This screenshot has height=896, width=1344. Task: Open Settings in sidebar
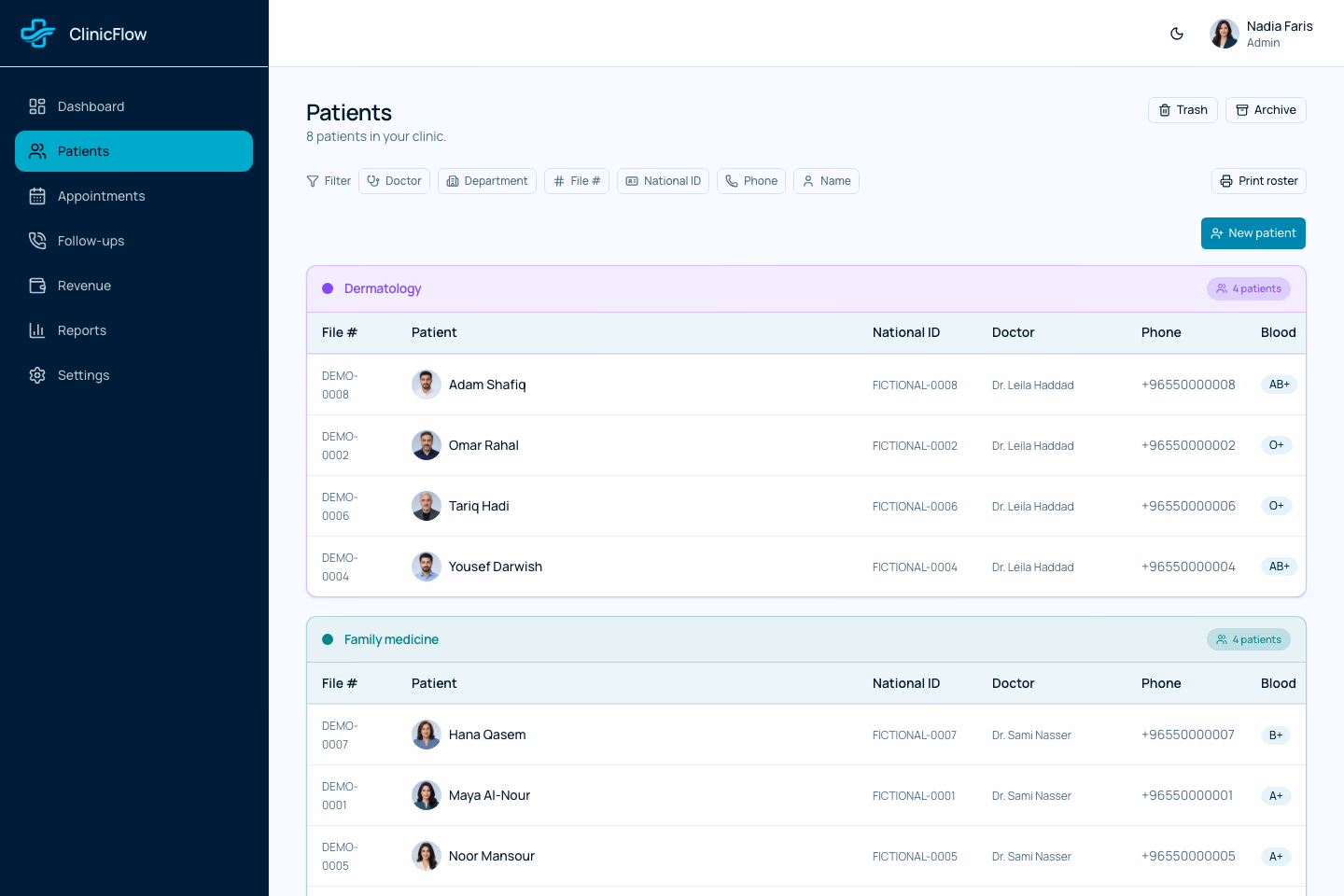[134, 375]
